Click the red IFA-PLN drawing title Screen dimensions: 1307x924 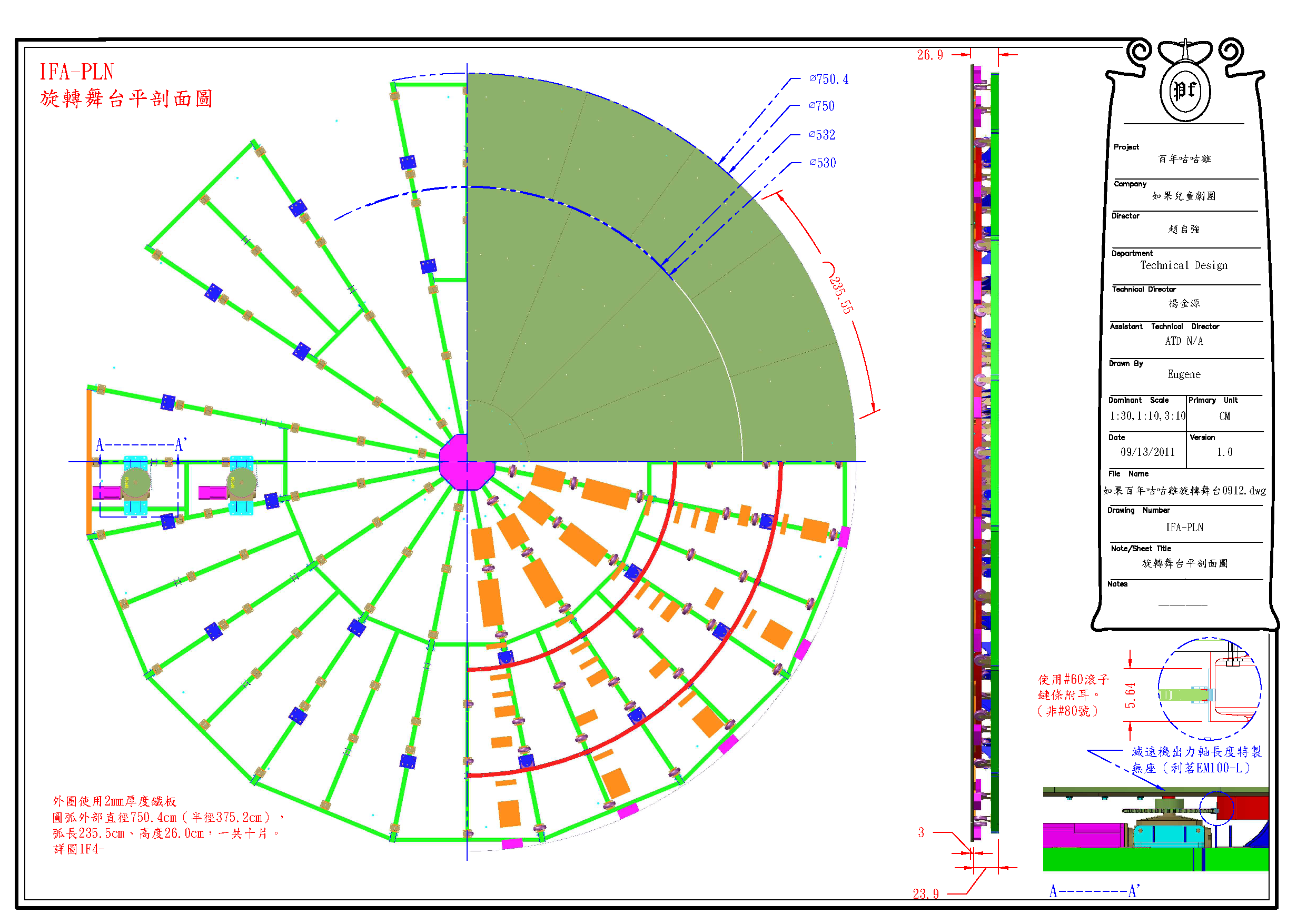point(76,72)
